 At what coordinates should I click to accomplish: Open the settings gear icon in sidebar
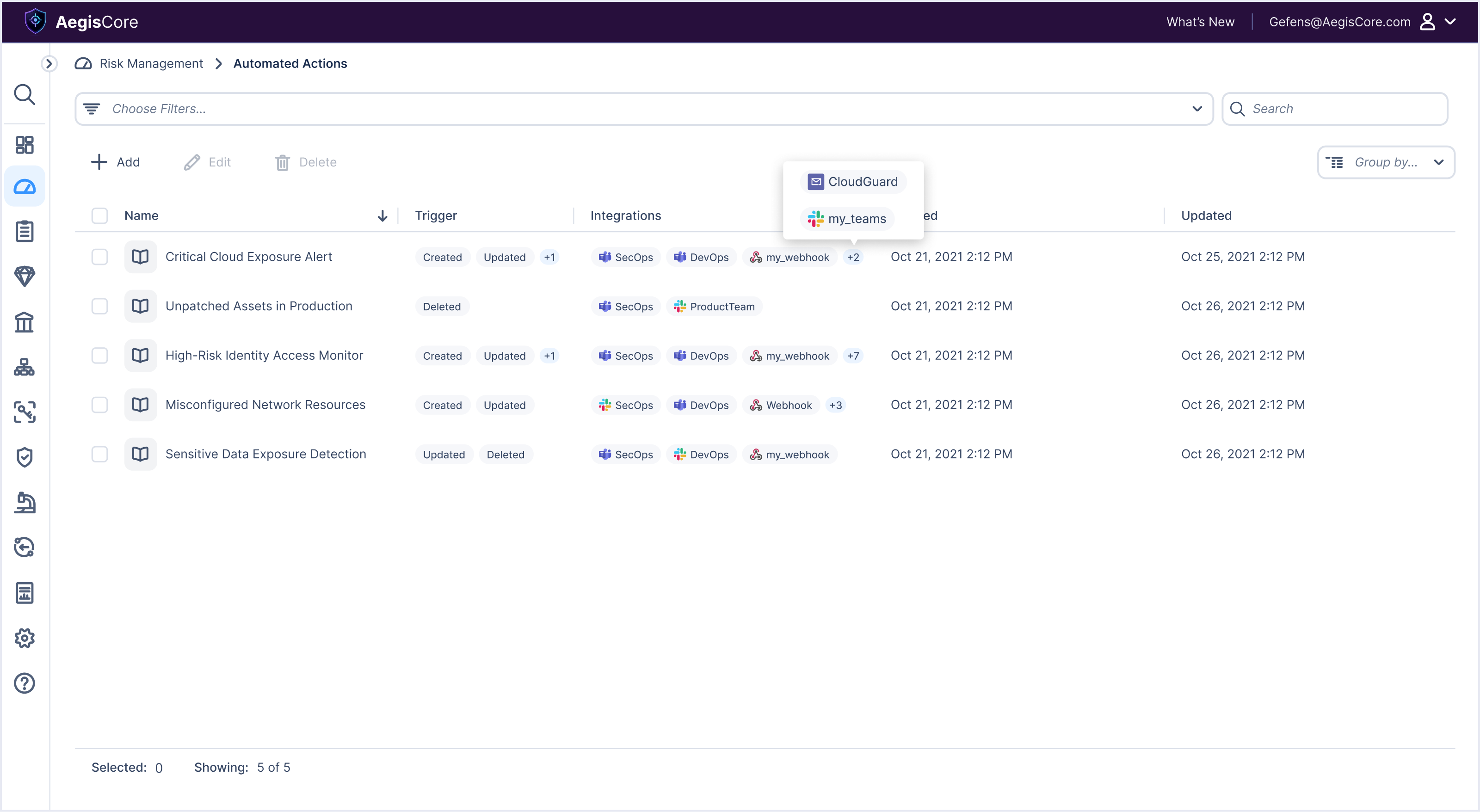click(x=24, y=638)
